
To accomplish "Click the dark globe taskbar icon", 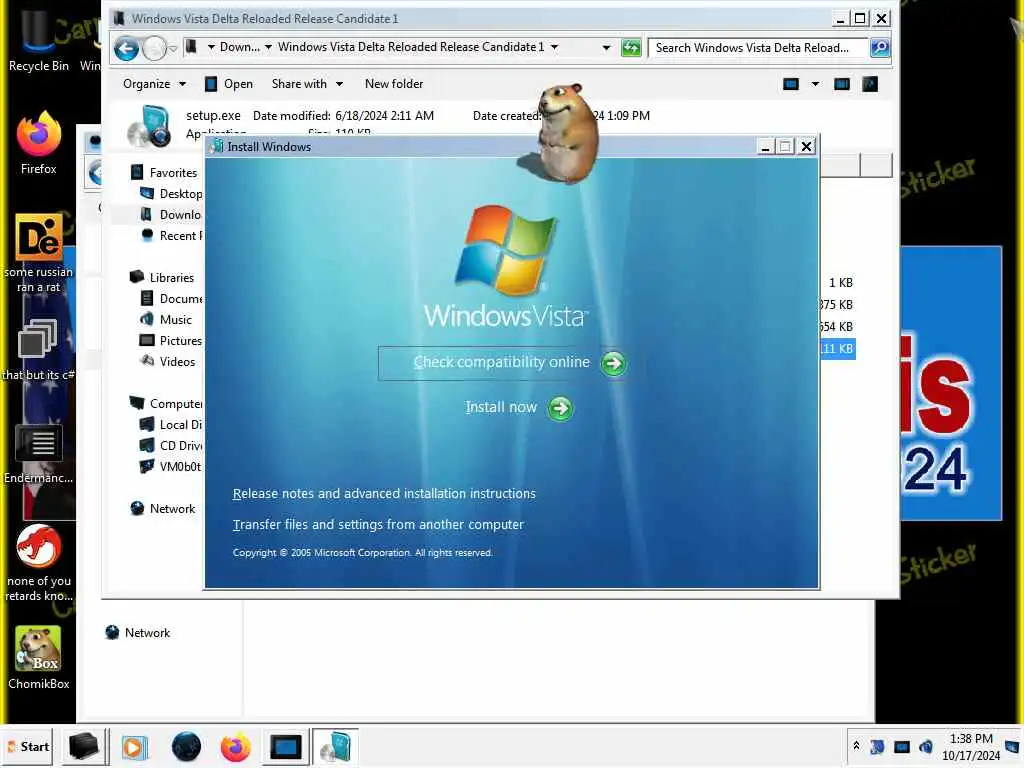I will (x=186, y=747).
